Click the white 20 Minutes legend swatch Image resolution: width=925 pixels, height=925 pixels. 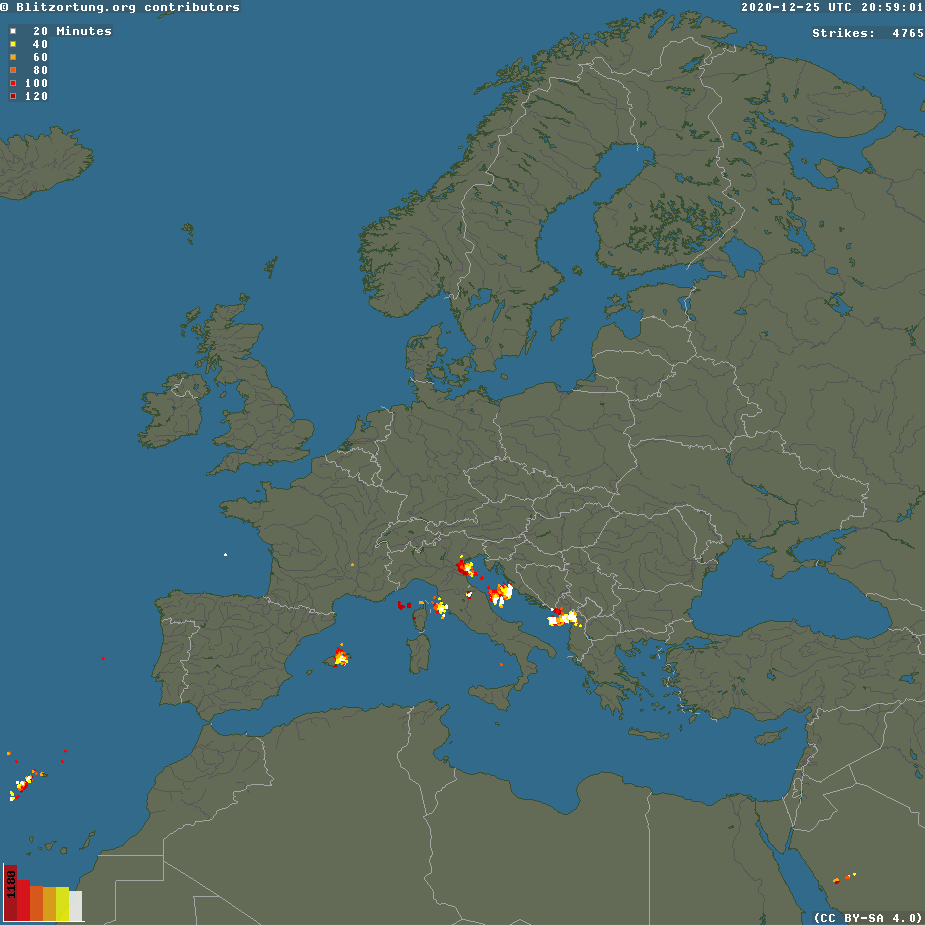click(x=13, y=31)
